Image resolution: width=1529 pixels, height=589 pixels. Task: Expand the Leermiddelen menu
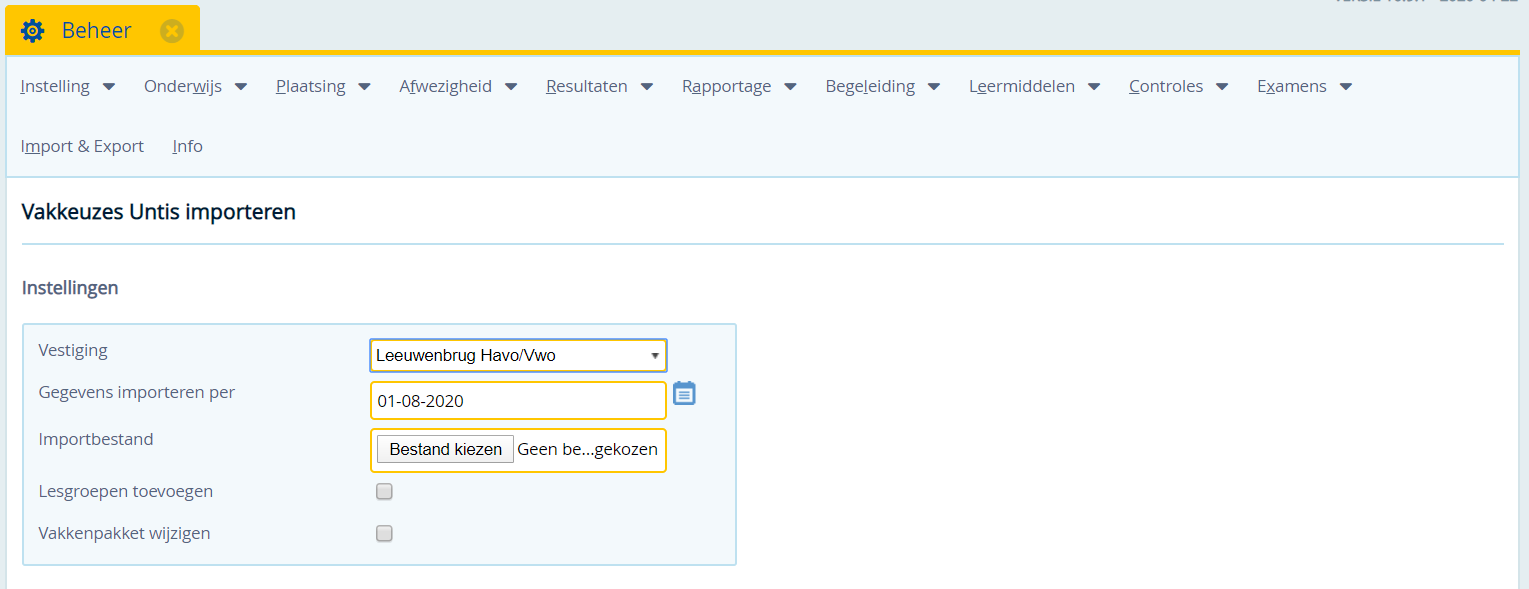[x=1035, y=86]
